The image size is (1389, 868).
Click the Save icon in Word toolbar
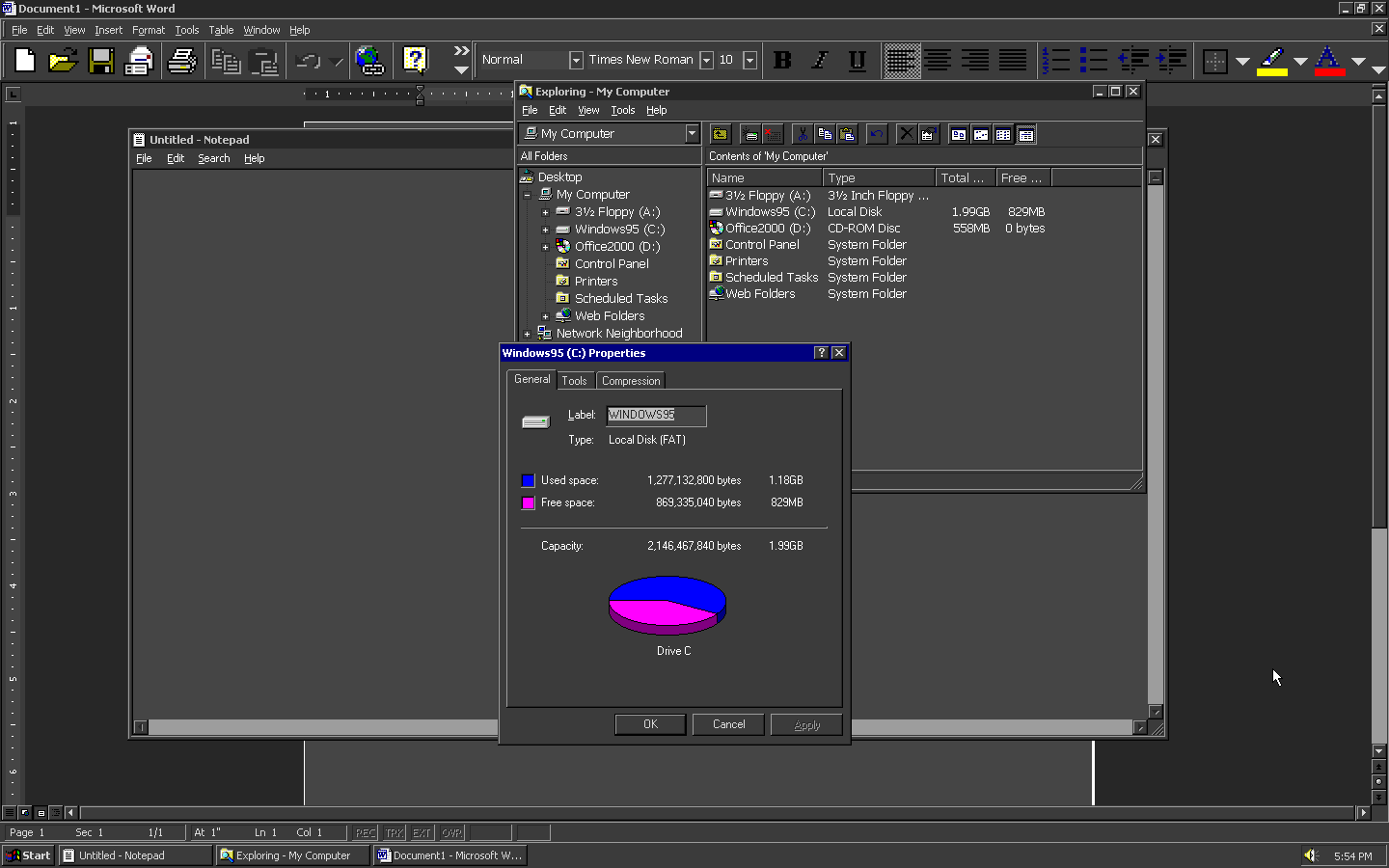click(x=101, y=61)
